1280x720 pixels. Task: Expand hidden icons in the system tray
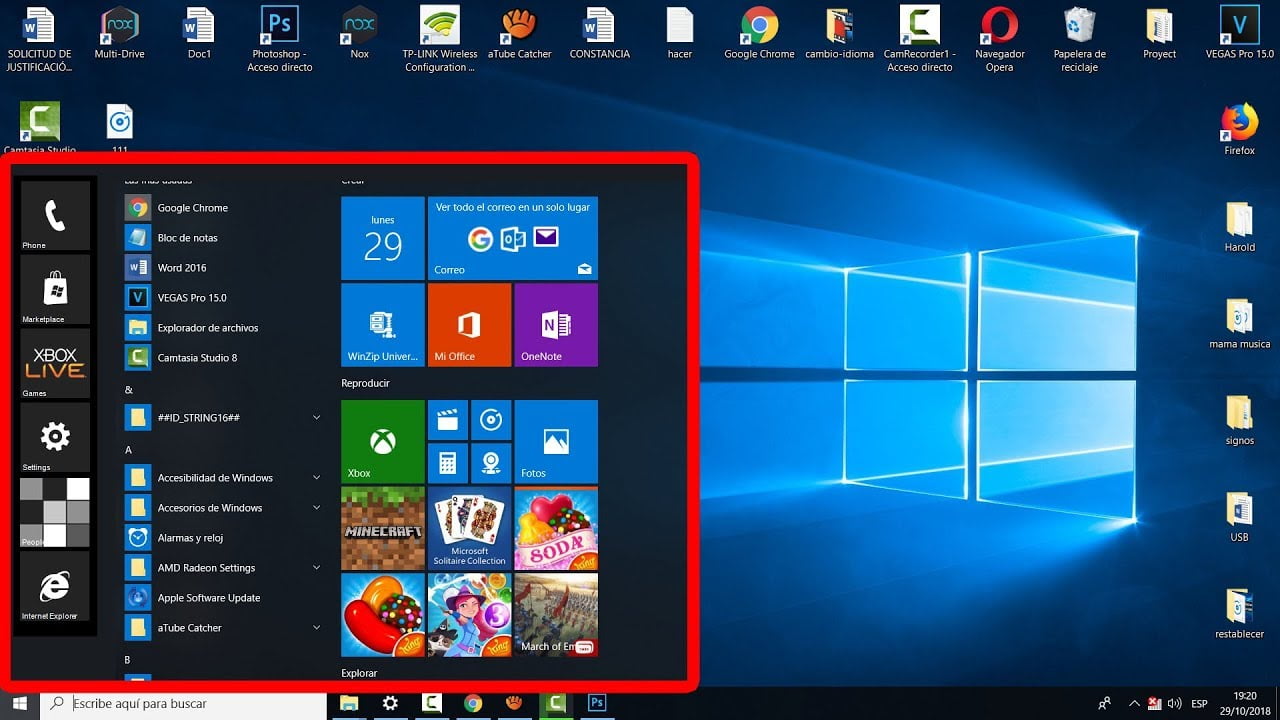(1135, 703)
